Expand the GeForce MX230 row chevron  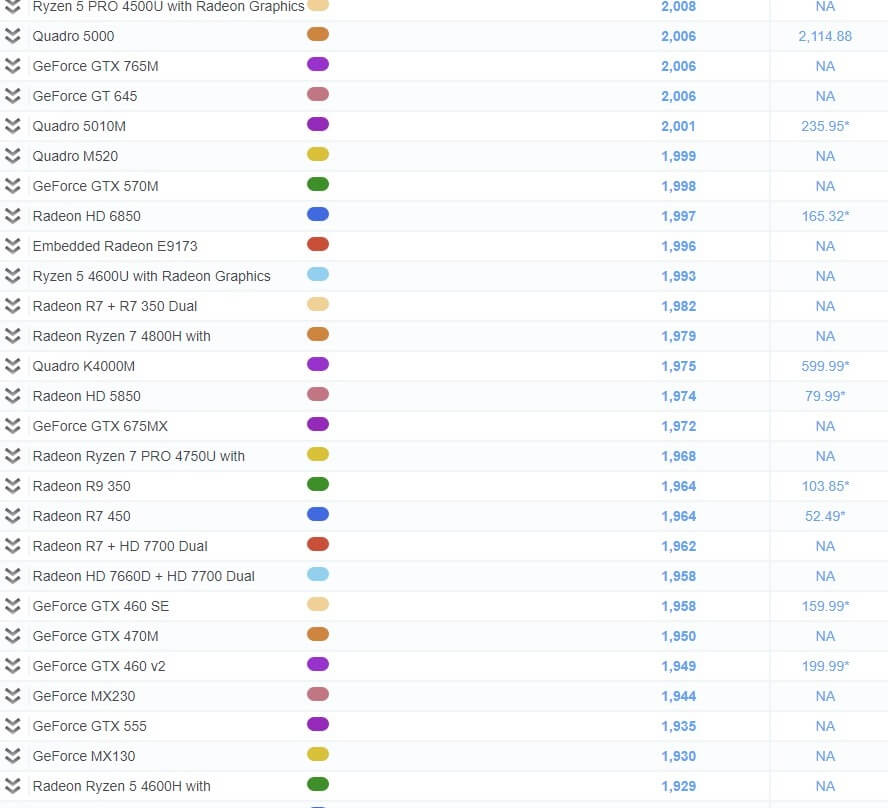[12, 696]
